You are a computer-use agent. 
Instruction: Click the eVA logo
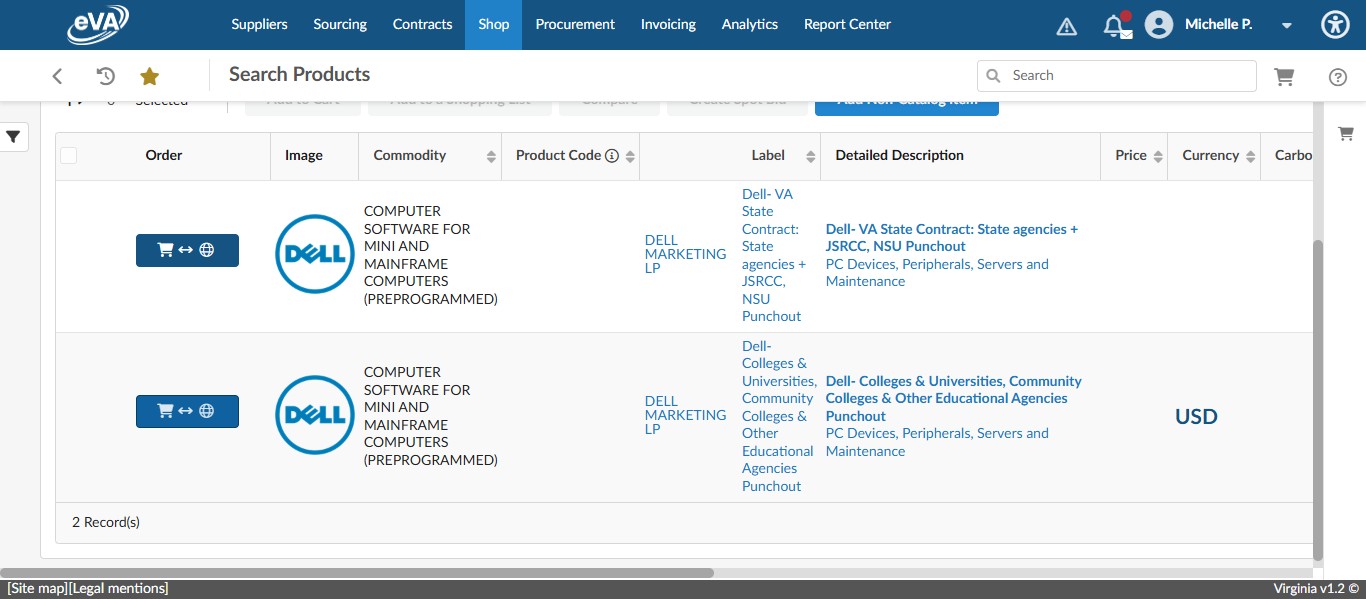(x=97, y=22)
